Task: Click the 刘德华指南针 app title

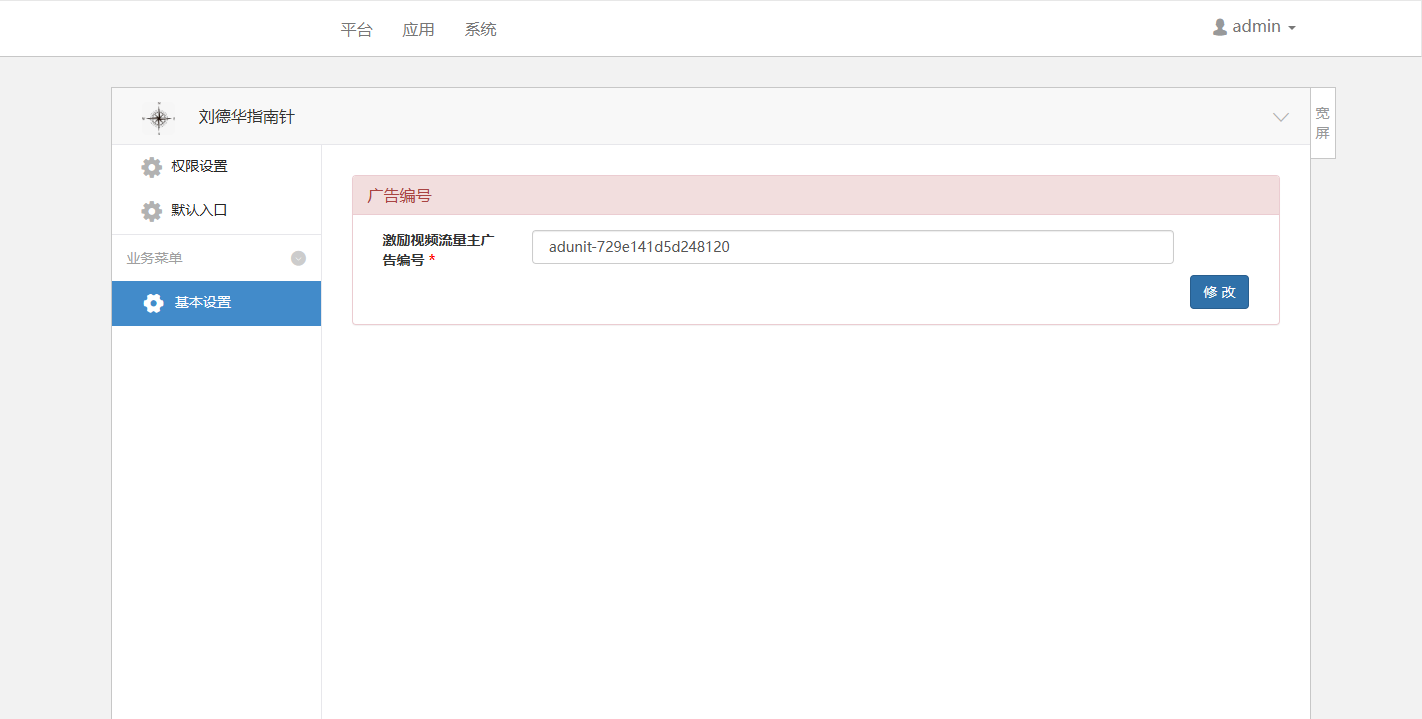Action: tap(246, 117)
